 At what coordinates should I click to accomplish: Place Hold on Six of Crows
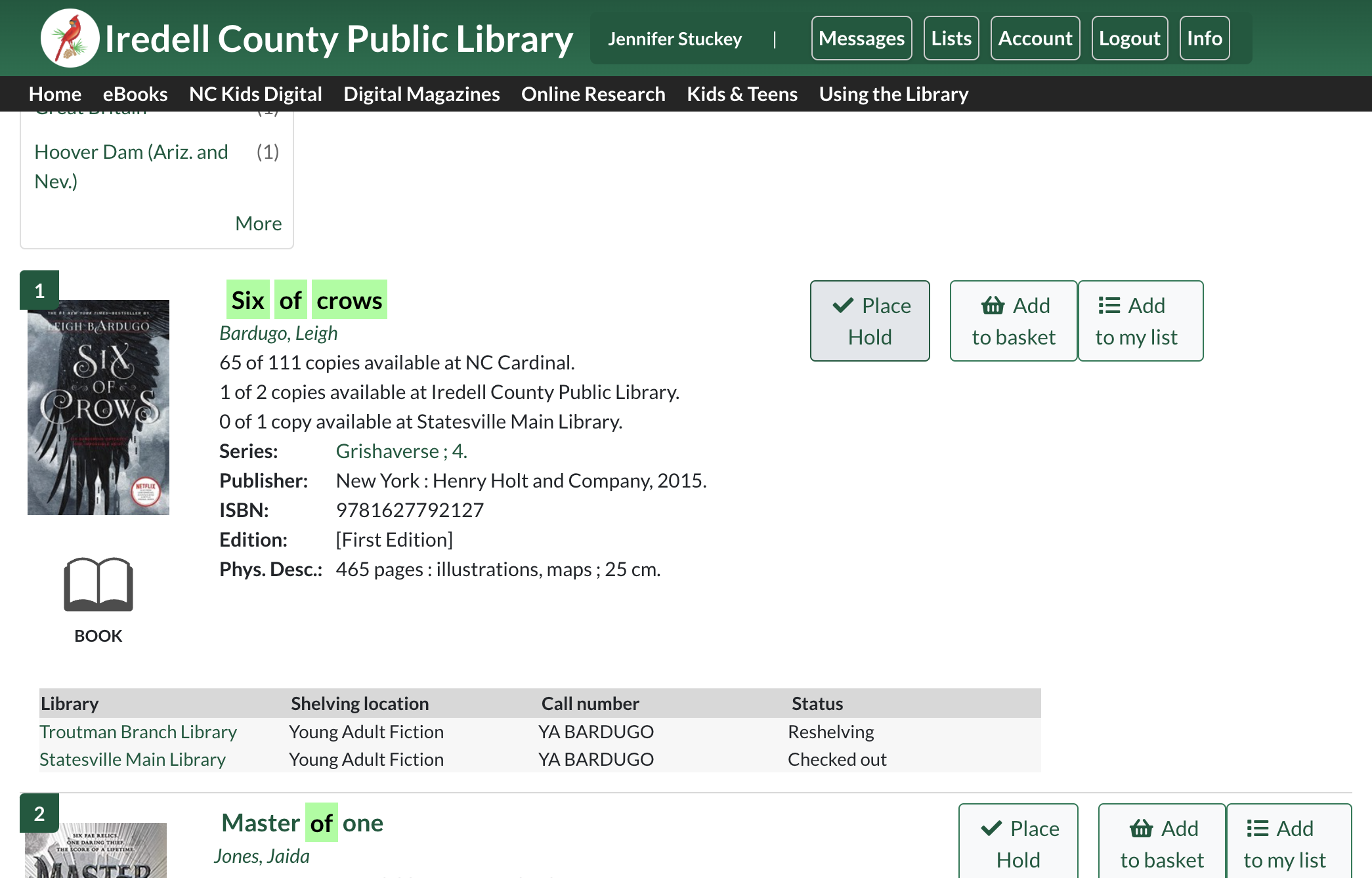[870, 321]
